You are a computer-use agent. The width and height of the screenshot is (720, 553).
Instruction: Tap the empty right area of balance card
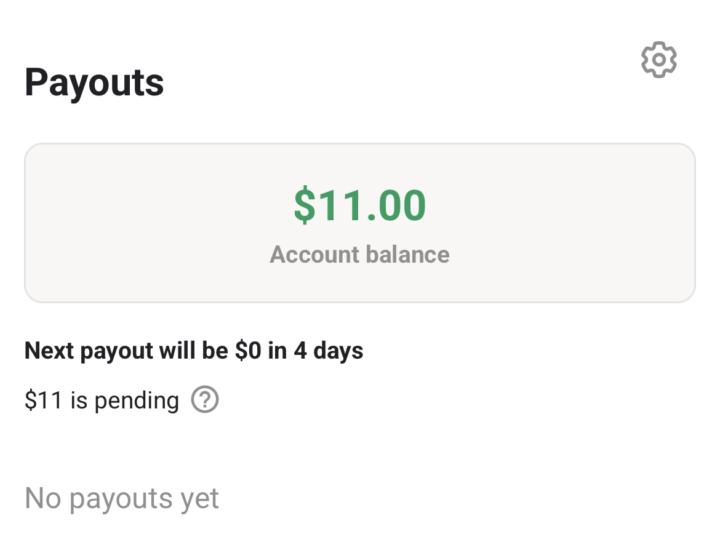(x=590, y=222)
